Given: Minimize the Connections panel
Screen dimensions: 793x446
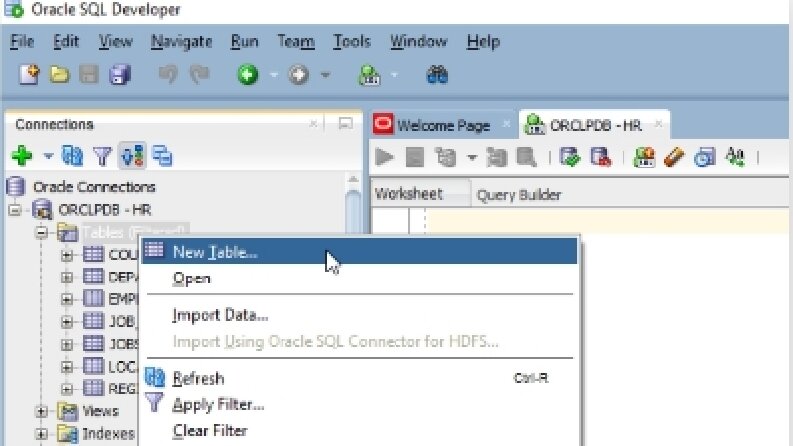Looking at the screenshot, I should [345, 123].
